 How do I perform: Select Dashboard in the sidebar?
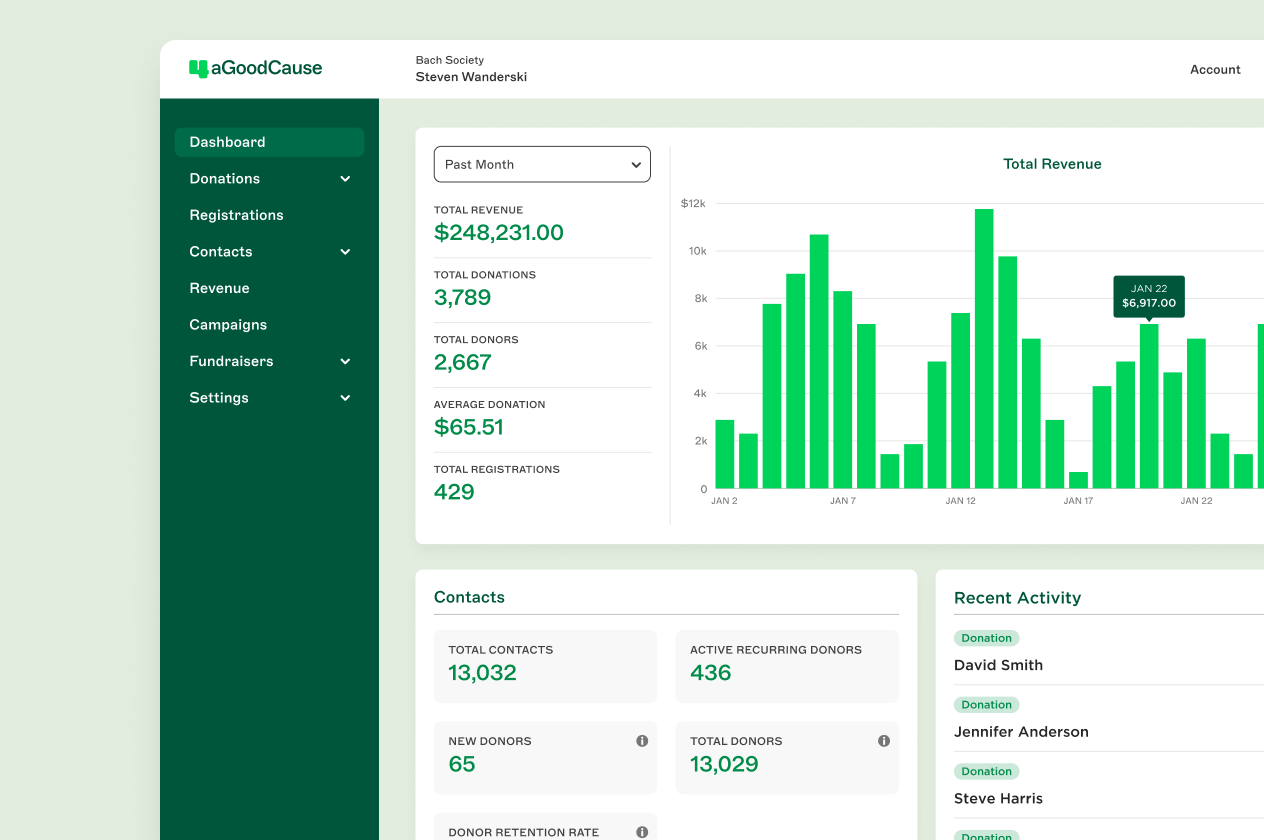pos(269,142)
